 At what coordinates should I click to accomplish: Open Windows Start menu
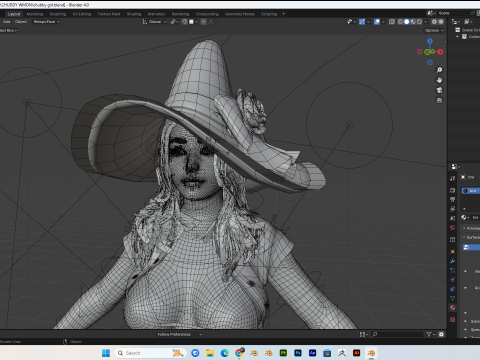click(x=106, y=353)
